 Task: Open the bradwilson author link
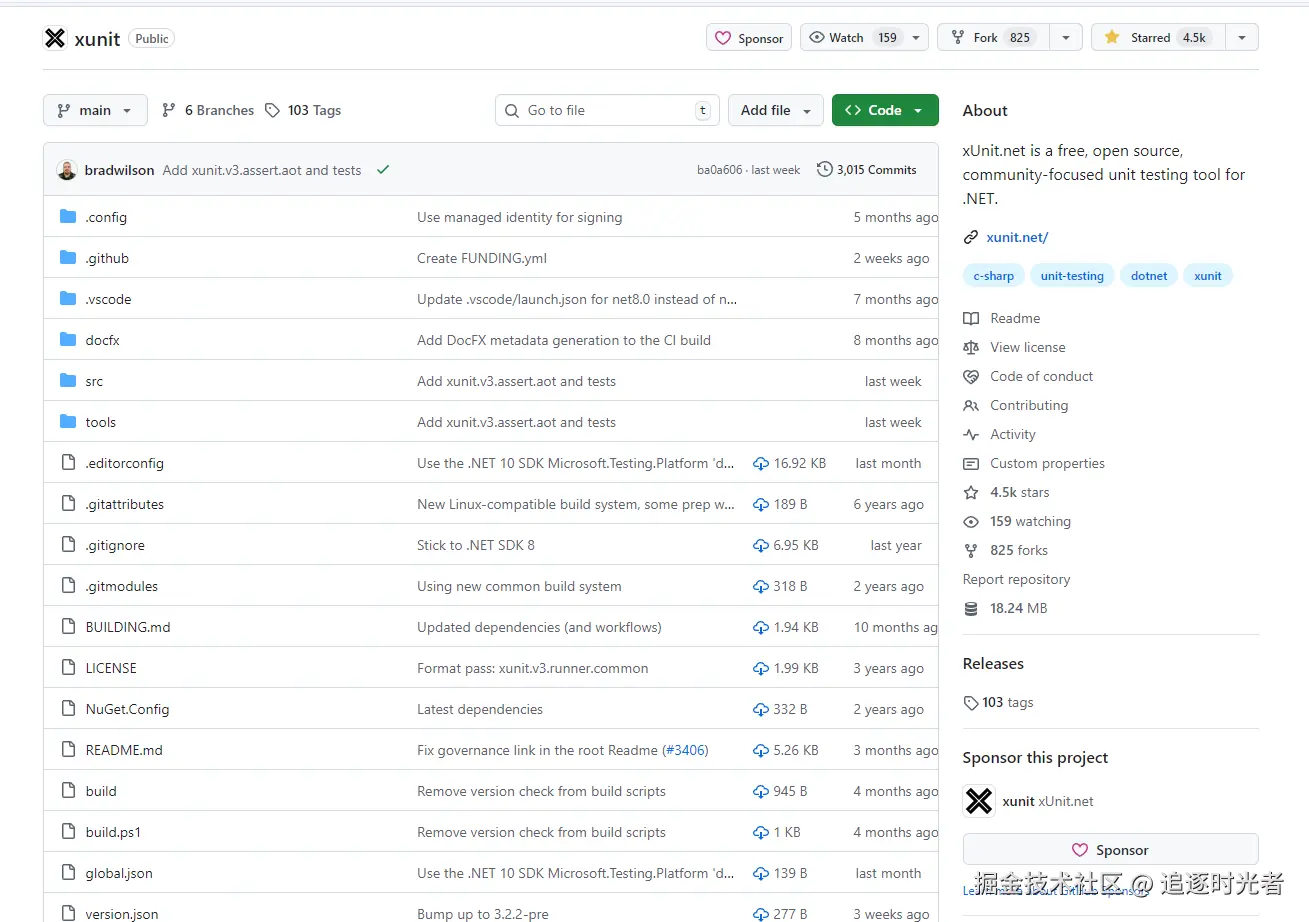(x=119, y=170)
